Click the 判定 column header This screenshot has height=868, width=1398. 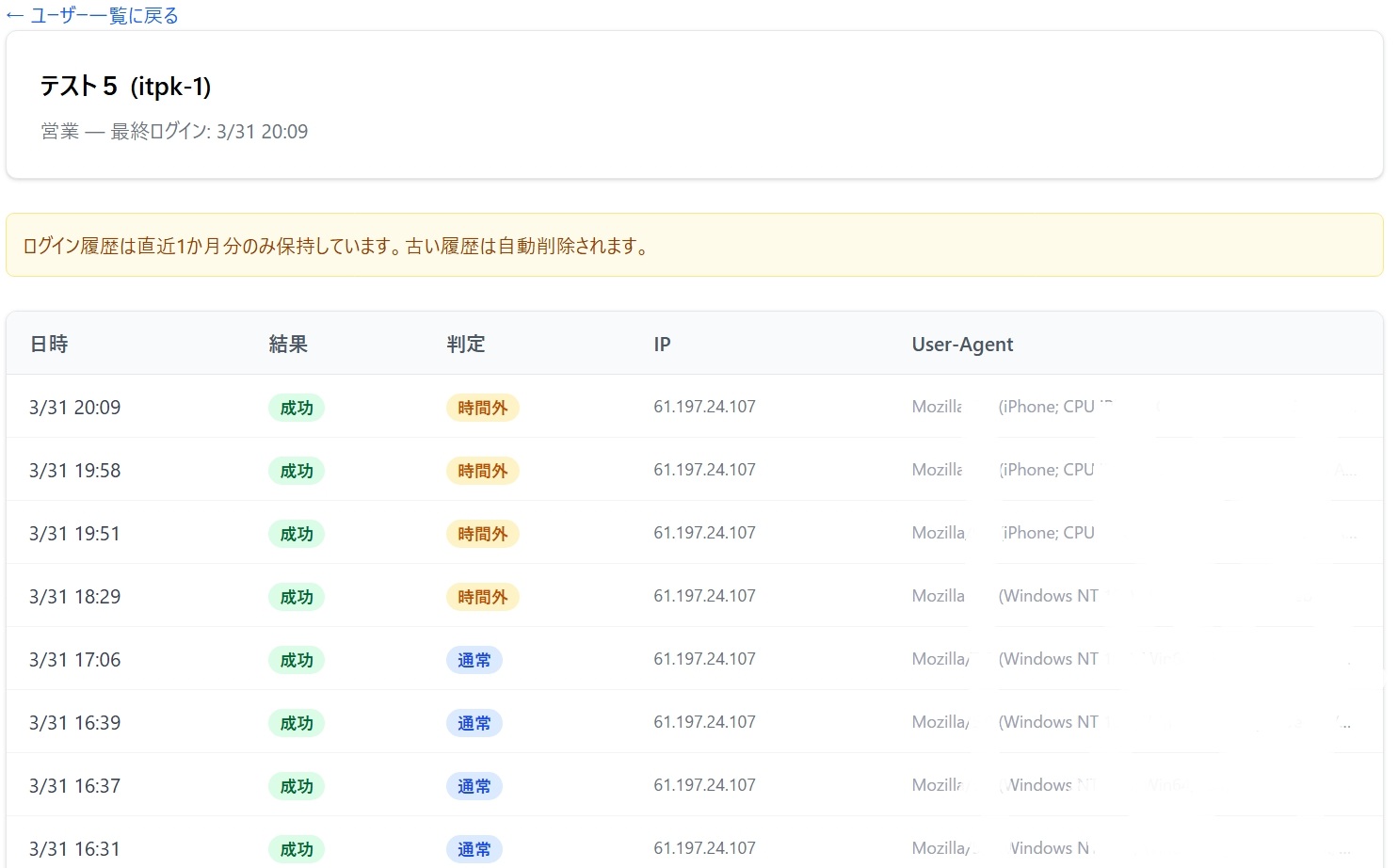pos(466,345)
